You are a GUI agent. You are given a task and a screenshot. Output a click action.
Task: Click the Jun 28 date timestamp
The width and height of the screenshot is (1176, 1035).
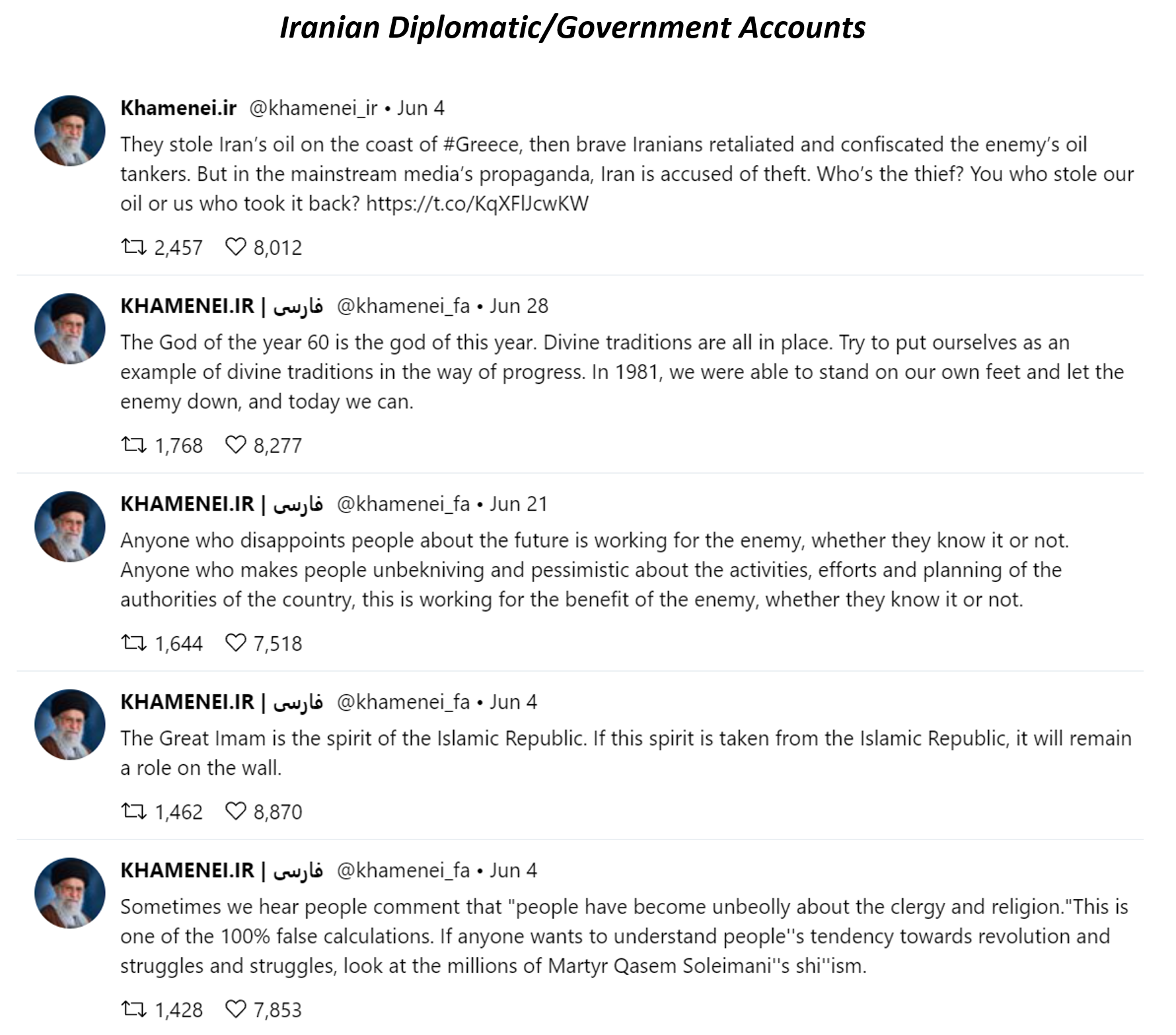click(519, 306)
